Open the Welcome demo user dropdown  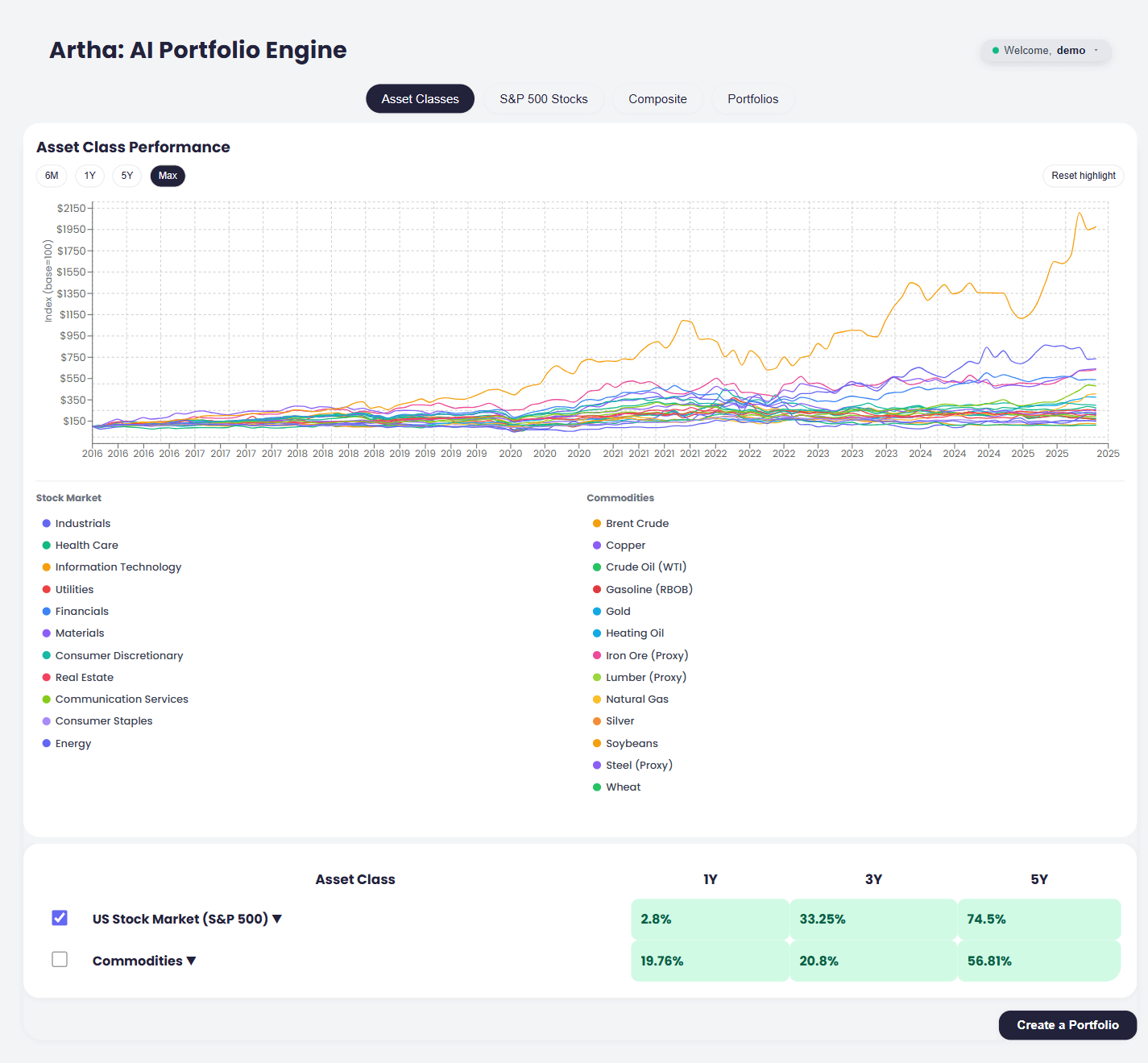[x=1046, y=50]
